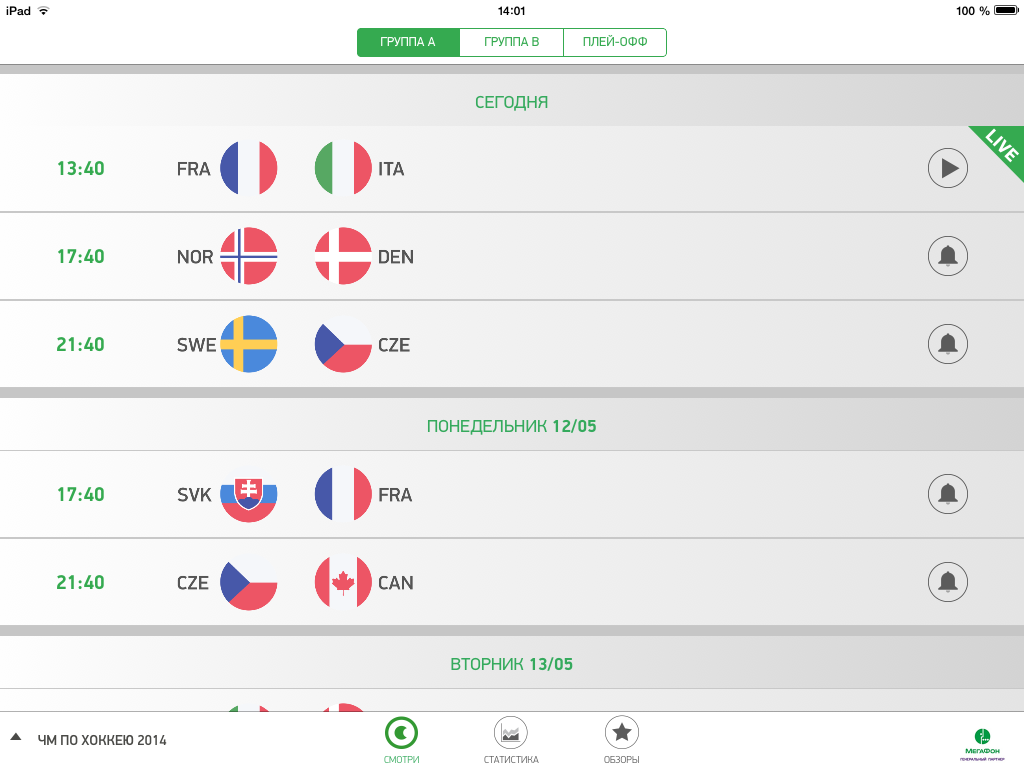This screenshot has width=1024, height=767.
Task: Toggle reminder bell for SVK vs FRA
Action: 948,494
